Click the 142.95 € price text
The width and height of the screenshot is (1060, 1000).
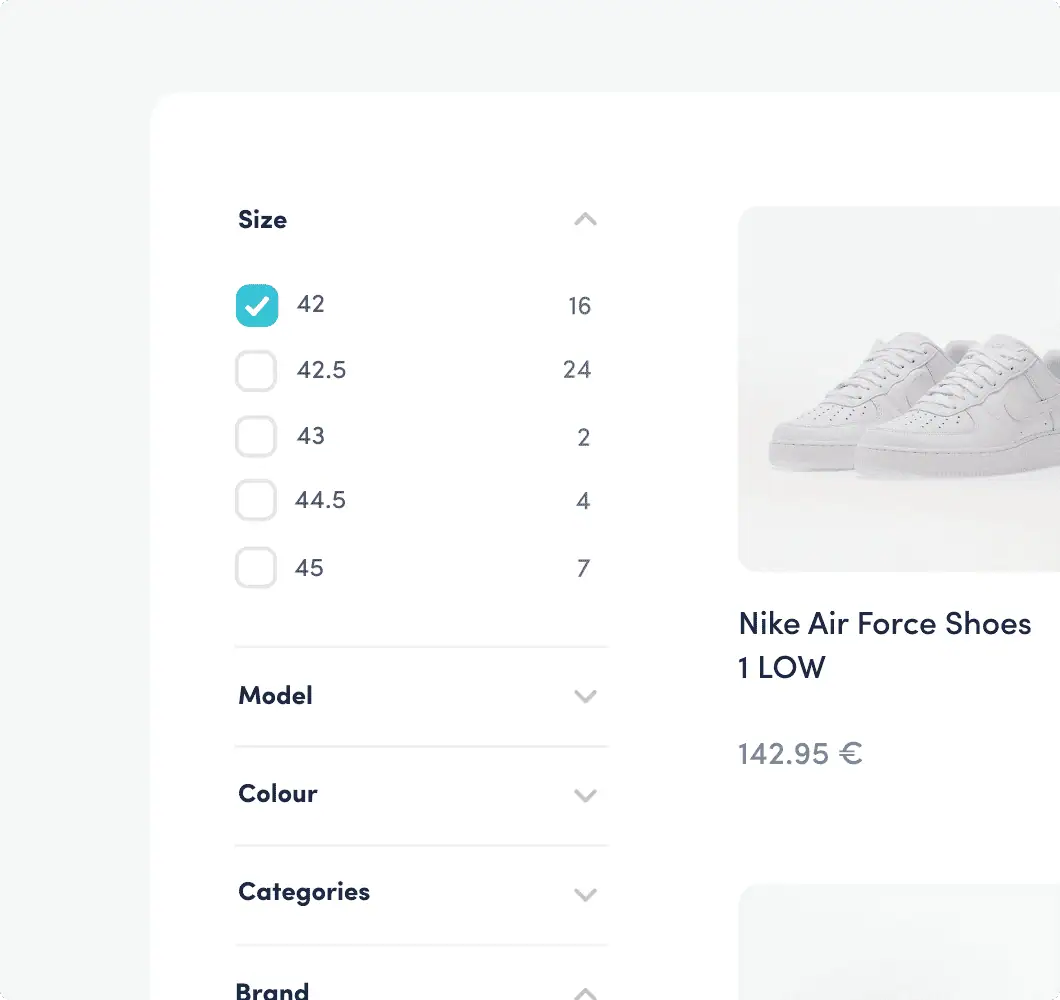(800, 753)
